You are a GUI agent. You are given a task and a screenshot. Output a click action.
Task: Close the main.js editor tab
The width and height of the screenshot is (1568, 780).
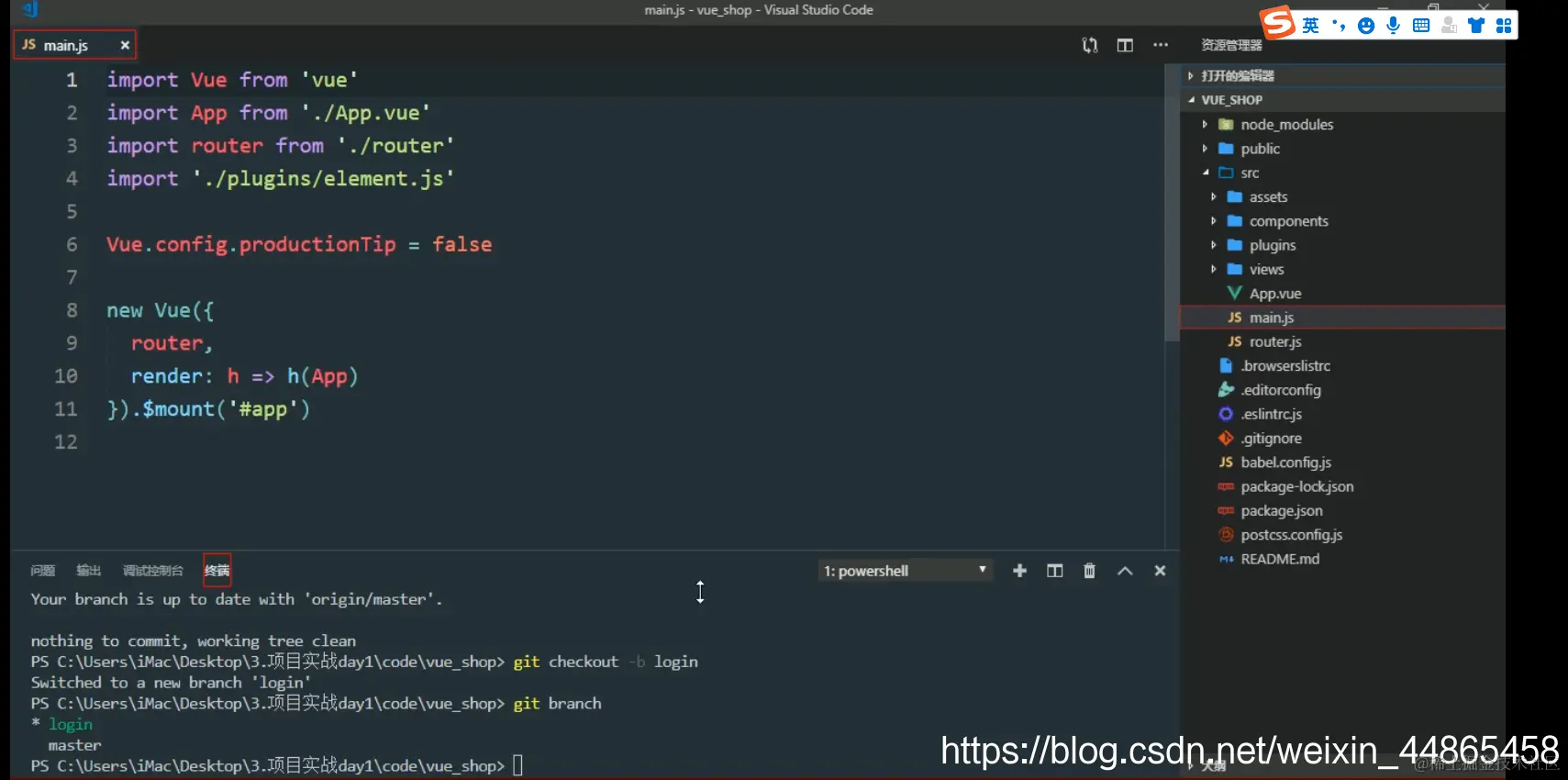coord(125,45)
